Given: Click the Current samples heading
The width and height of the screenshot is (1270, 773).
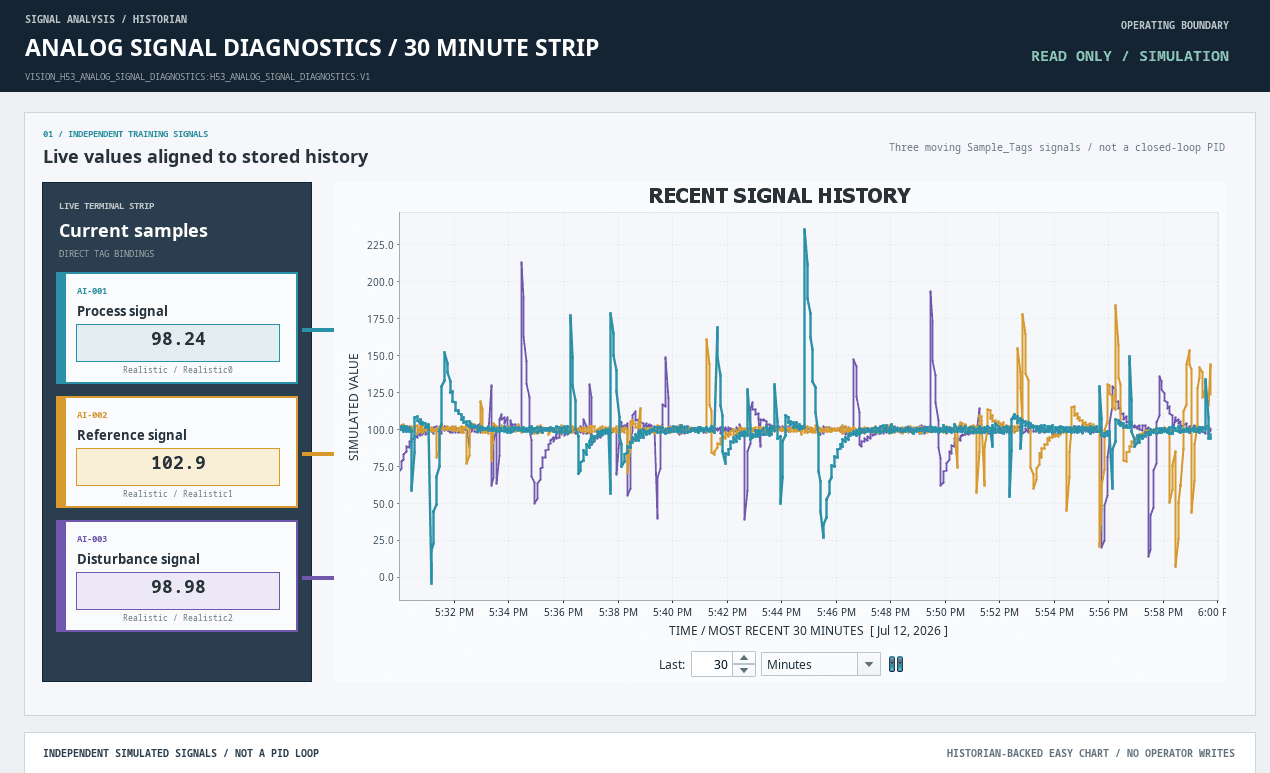Looking at the screenshot, I should (x=133, y=231).
